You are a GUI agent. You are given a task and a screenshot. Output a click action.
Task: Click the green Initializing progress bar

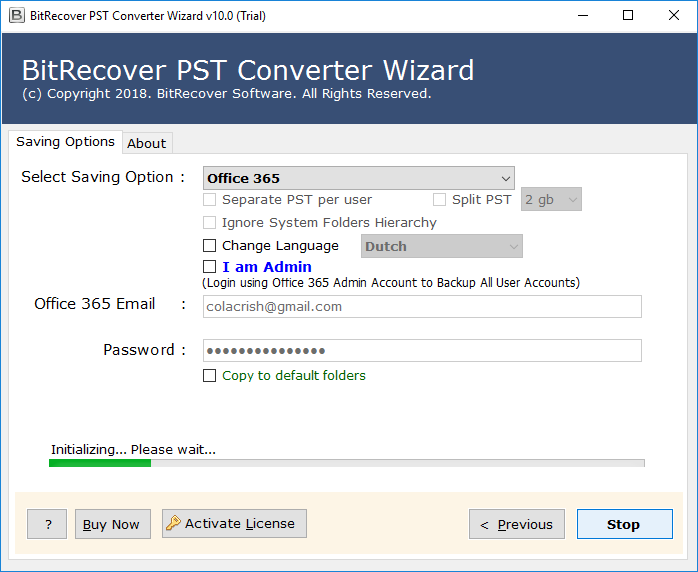(347, 463)
